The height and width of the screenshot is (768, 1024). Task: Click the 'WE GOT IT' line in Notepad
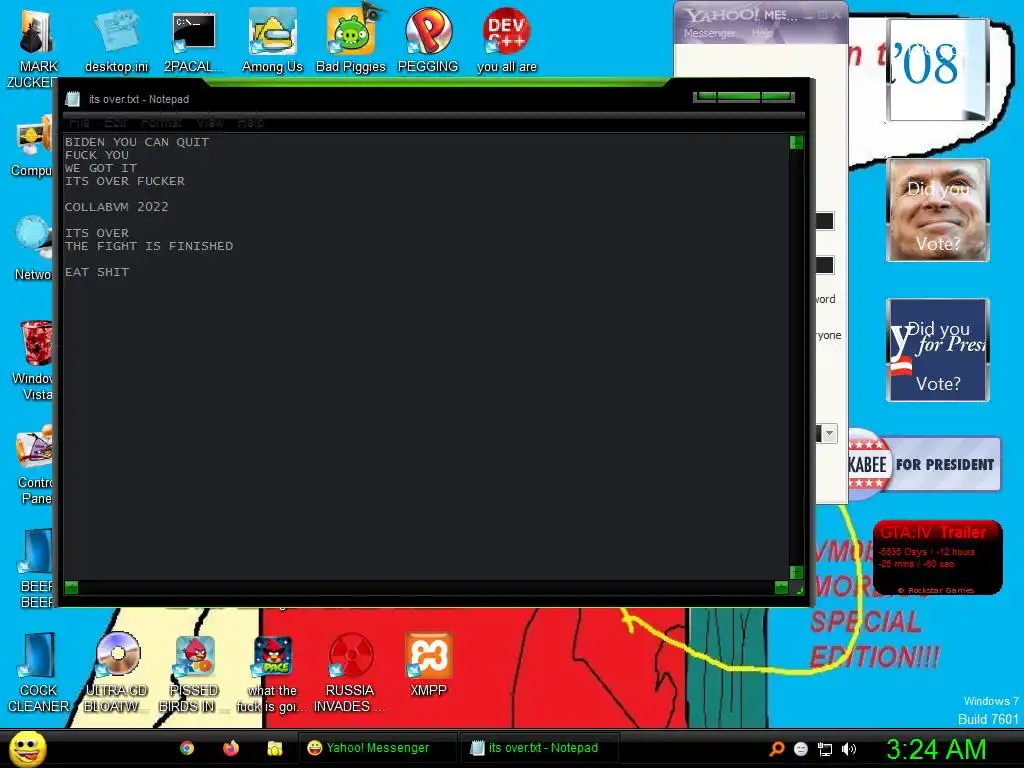(101, 168)
